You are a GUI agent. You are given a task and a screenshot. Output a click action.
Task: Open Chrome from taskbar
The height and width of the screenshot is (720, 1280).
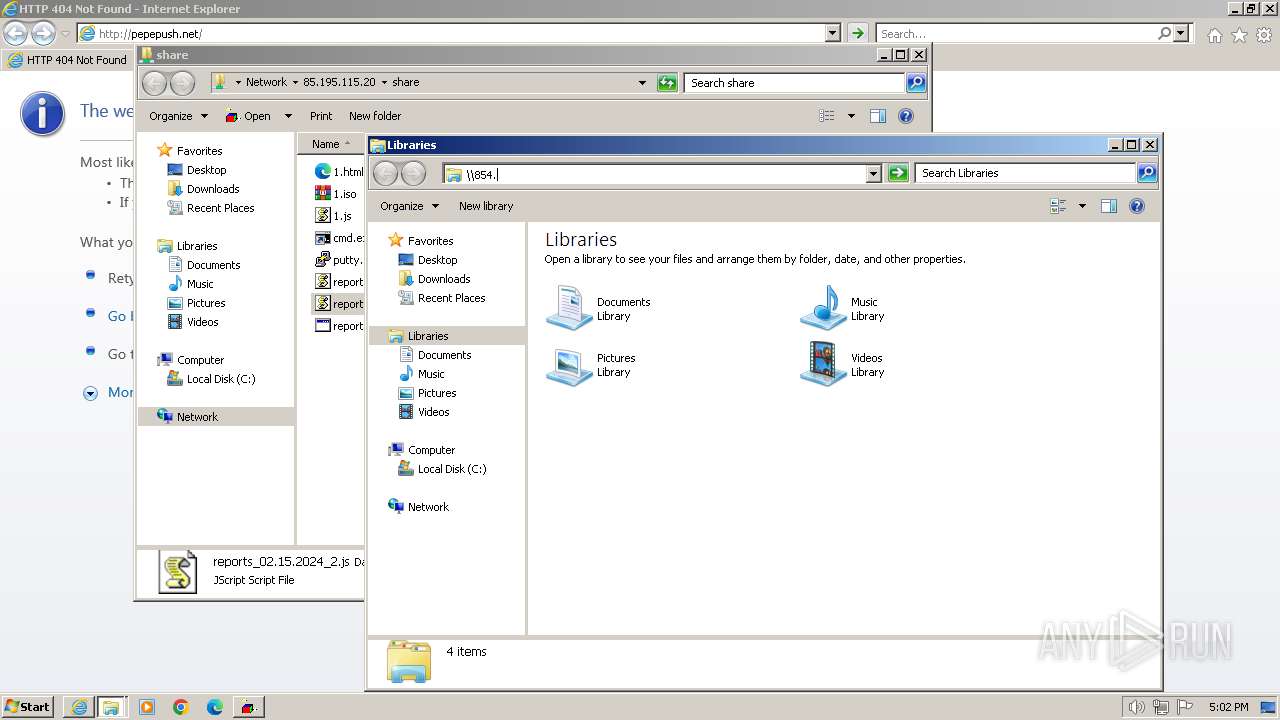click(181, 707)
